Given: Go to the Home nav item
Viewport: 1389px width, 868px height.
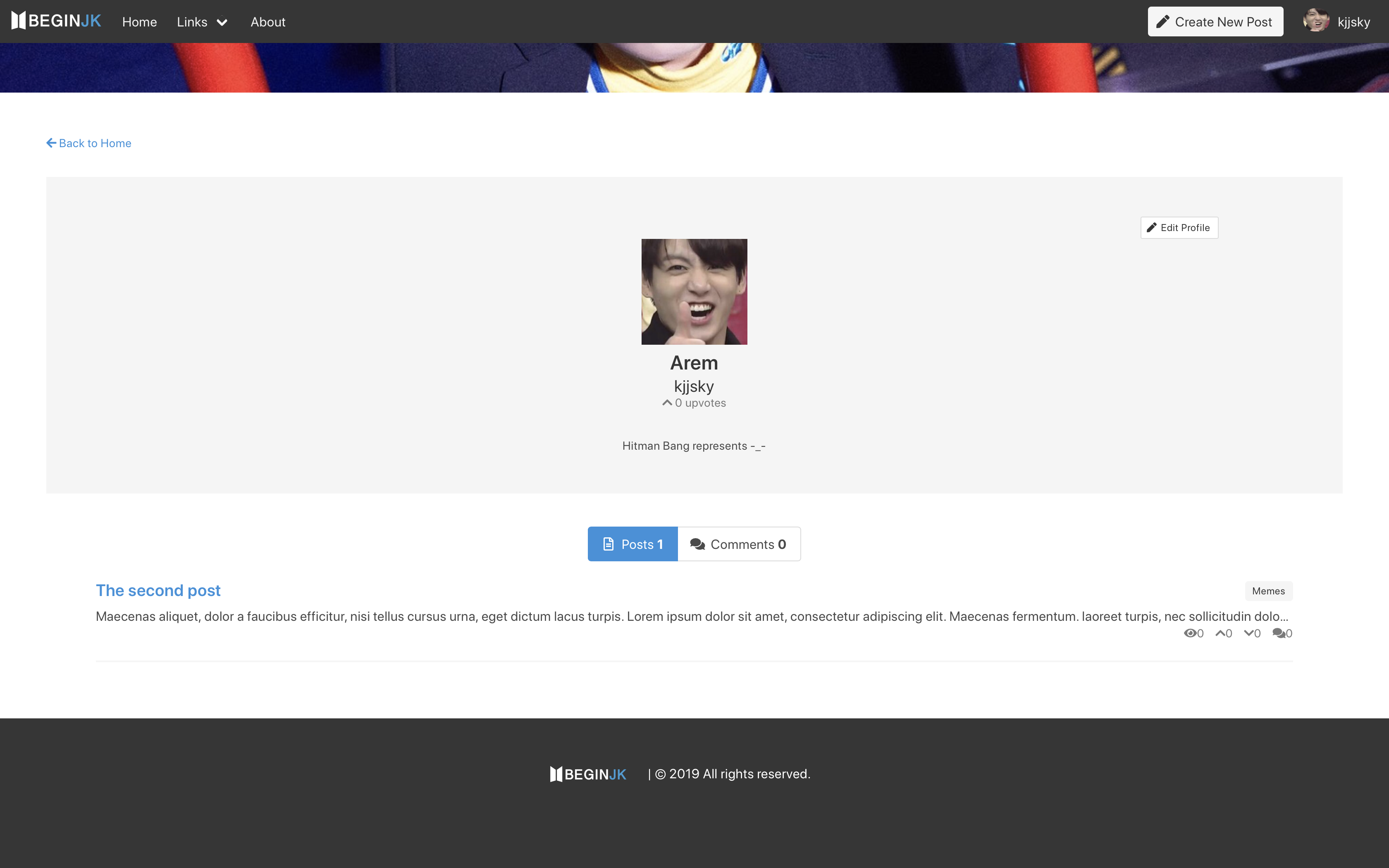Looking at the screenshot, I should (139, 22).
